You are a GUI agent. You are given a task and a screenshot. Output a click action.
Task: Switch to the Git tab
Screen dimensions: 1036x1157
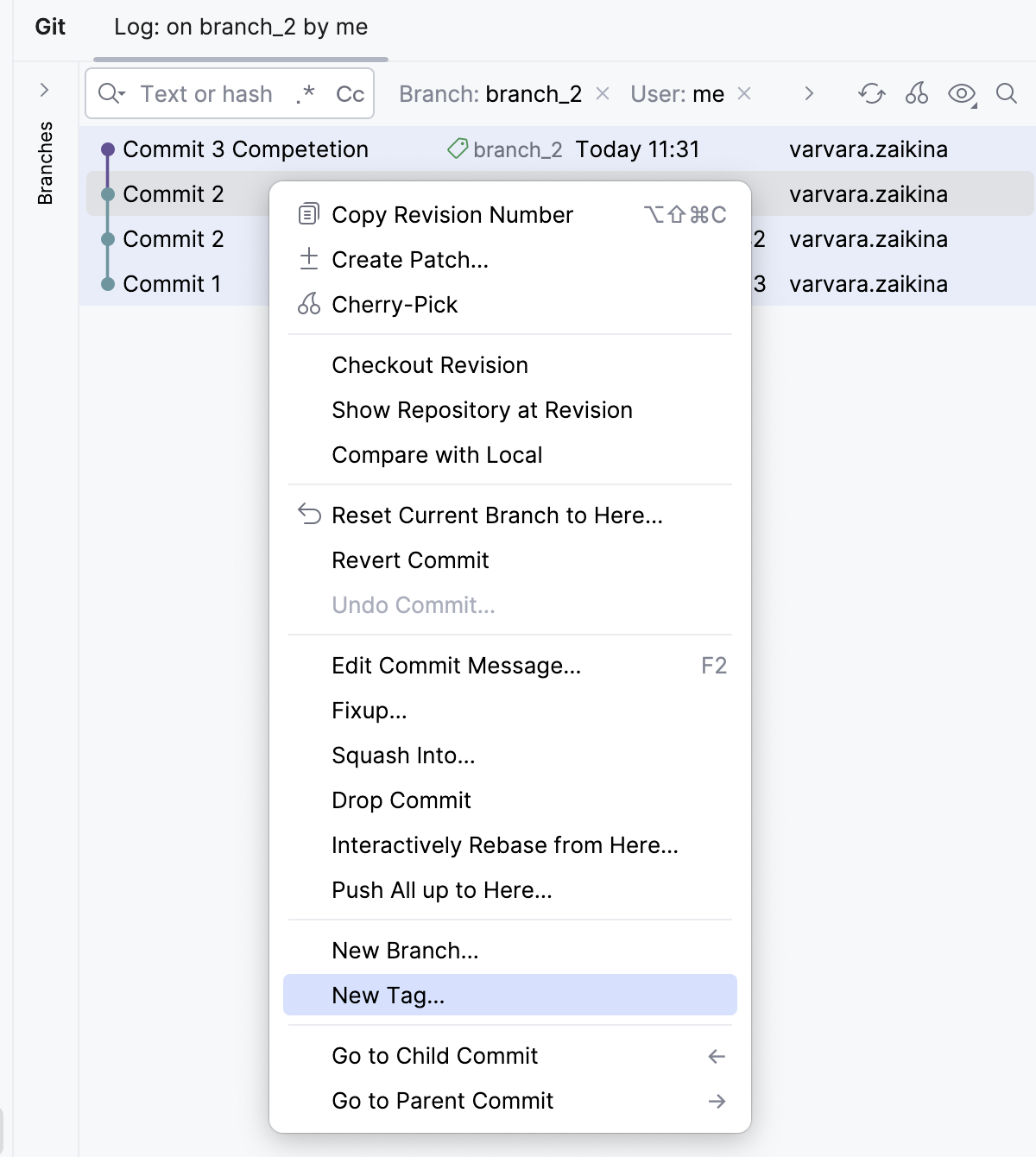click(49, 27)
